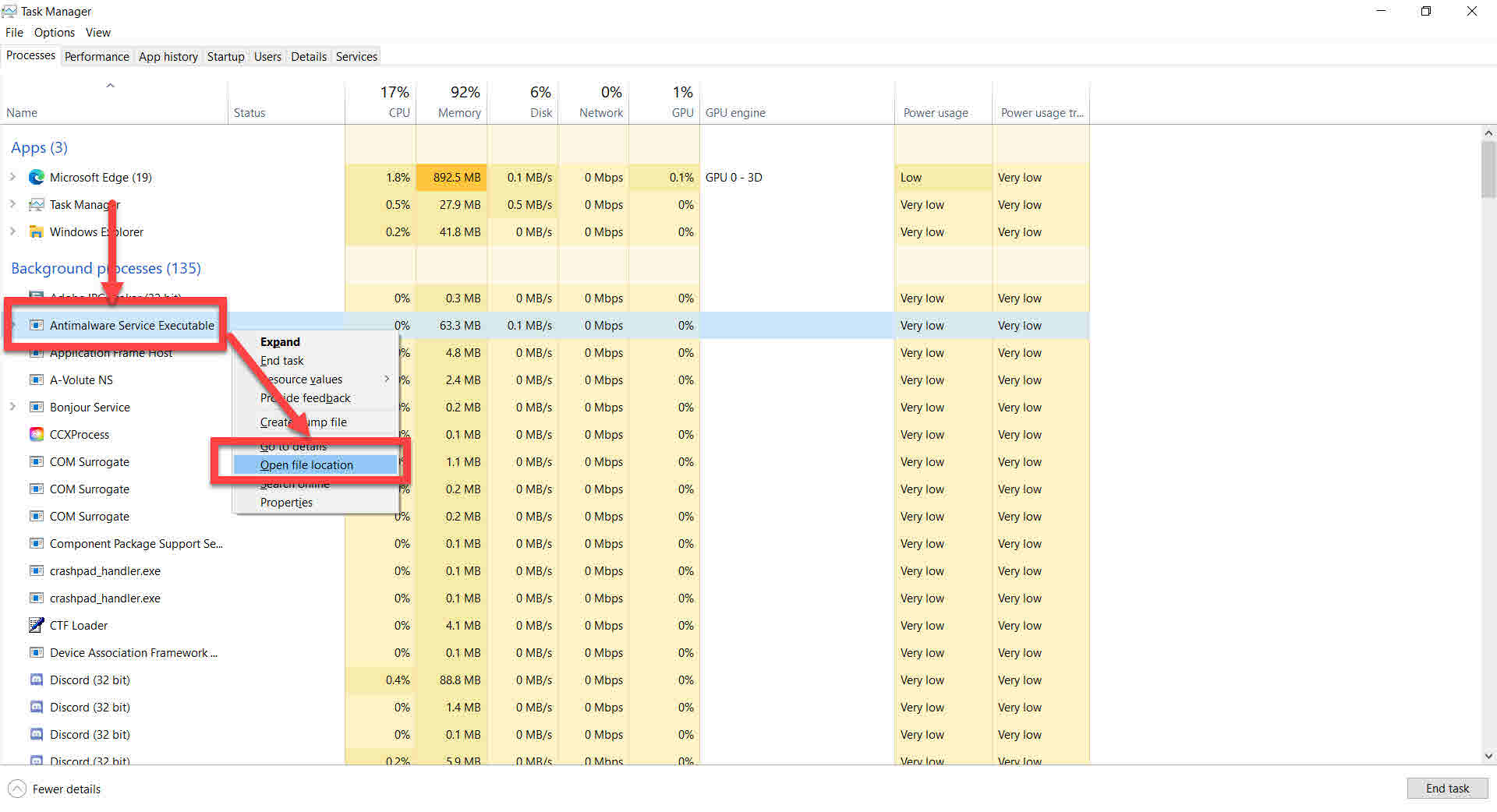This screenshot has height=812, width=1497.
Task: Sort by the Name column header
Action: click(x=114, y=102)
